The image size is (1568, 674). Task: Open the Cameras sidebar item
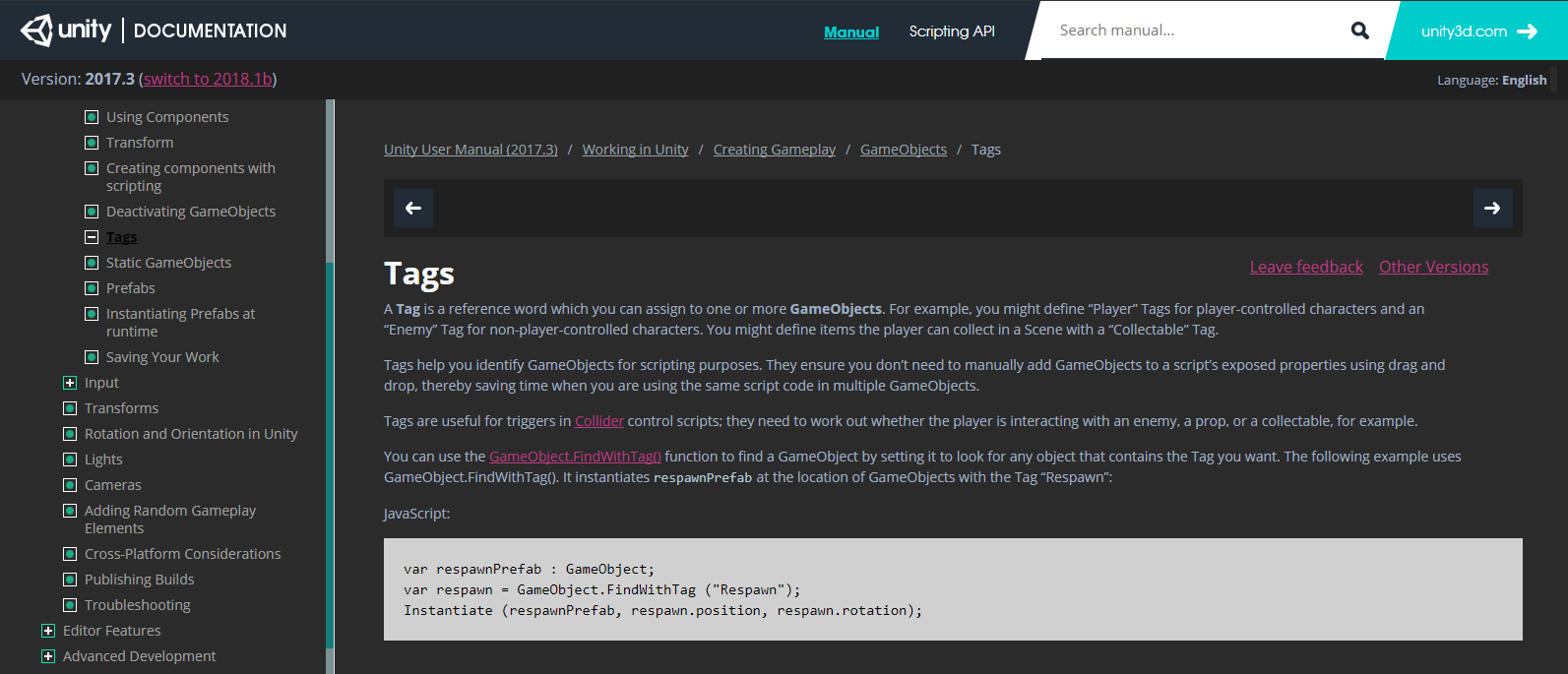pos(113,485)
